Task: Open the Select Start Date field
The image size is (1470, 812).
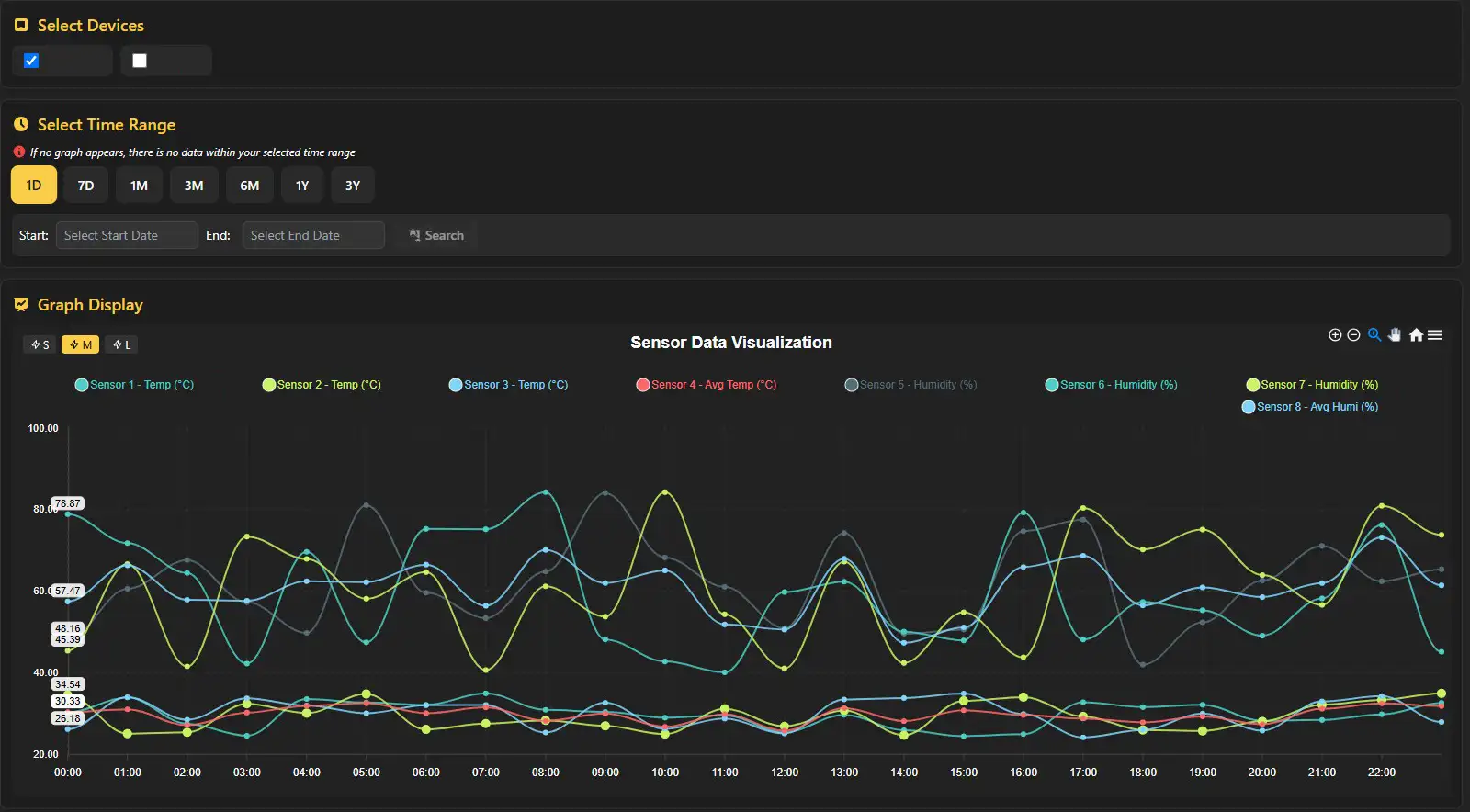Action: point(127,235)
